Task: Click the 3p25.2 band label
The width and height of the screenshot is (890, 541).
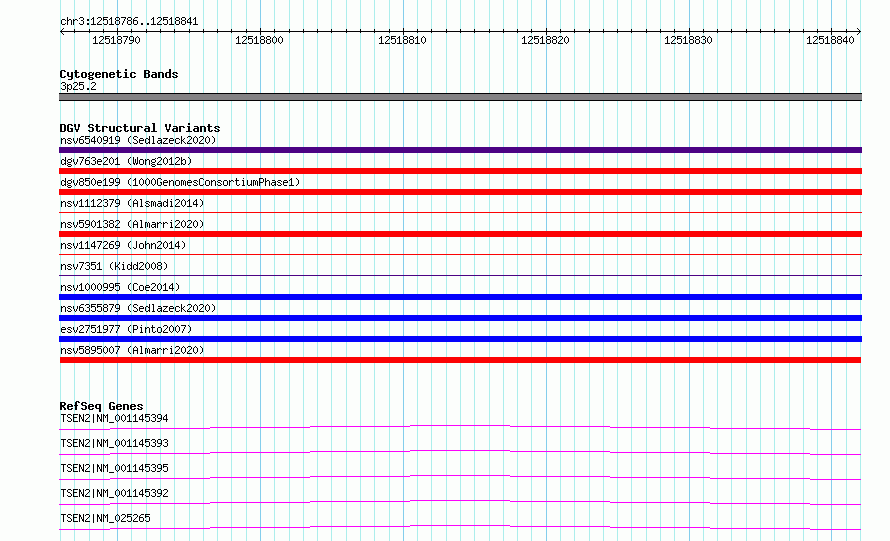Action: pos(78,86)
